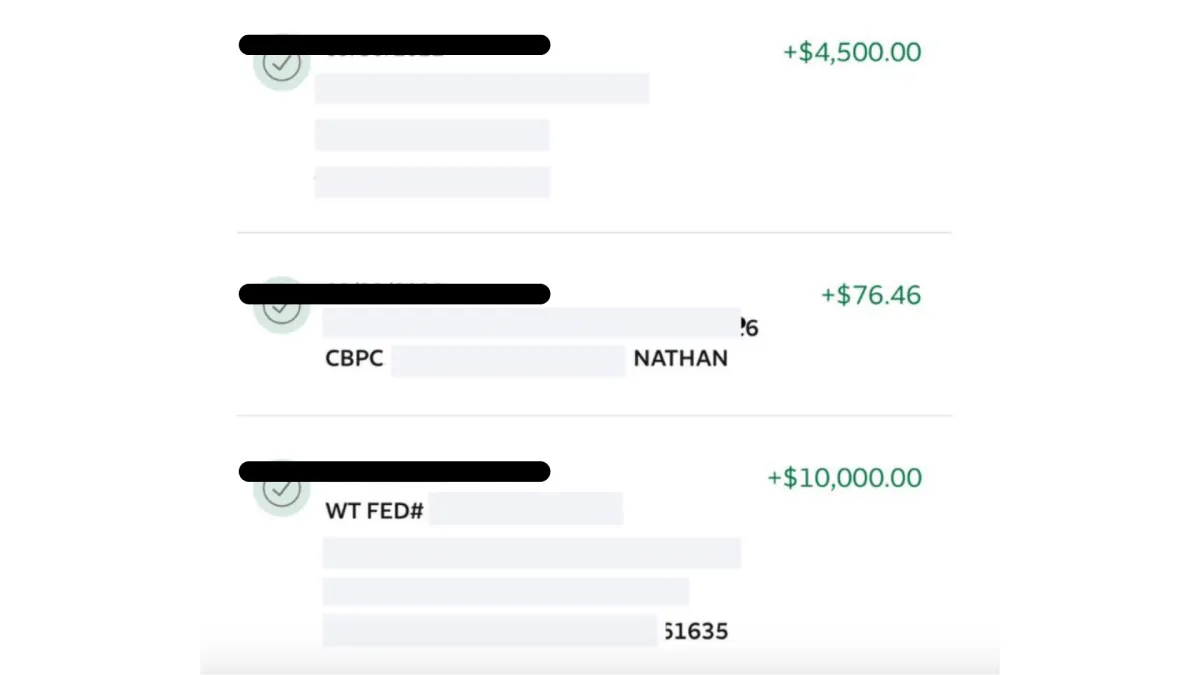Screen dimensions: 1200x675
Task: Select the masked field right after WT FED#
Action: coord(526,508)
